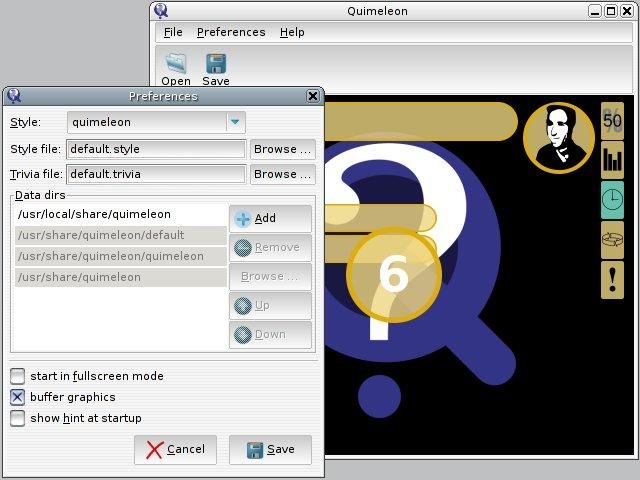Save the preferences with the Save button
640x480 pixels.
coord(270,449)
